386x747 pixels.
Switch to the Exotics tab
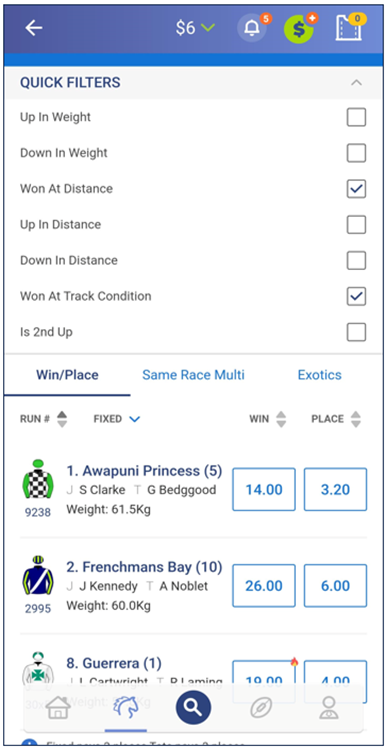tap(320, 375)
